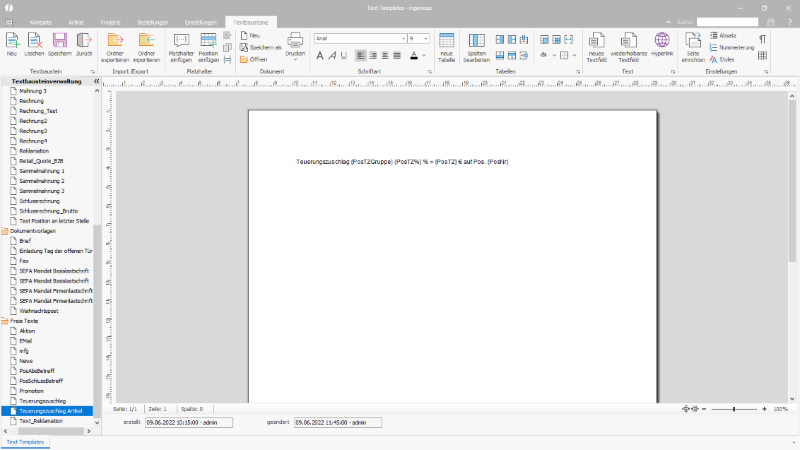
Task: Create a new Textbaustein with Neu
Action: coord(12,44)
